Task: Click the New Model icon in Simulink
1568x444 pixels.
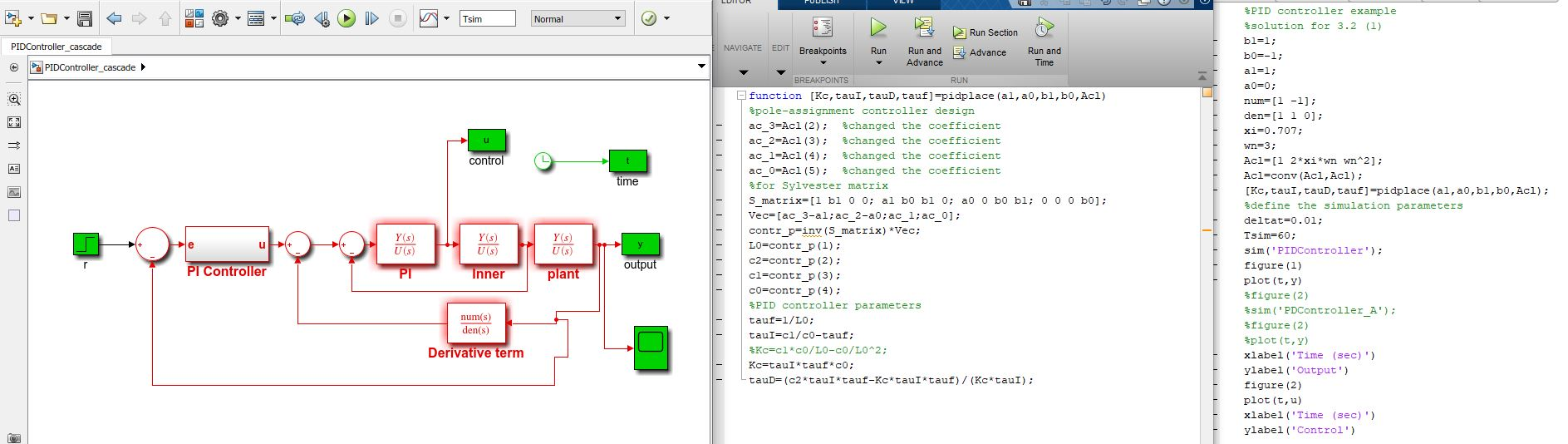Action: 13,18
